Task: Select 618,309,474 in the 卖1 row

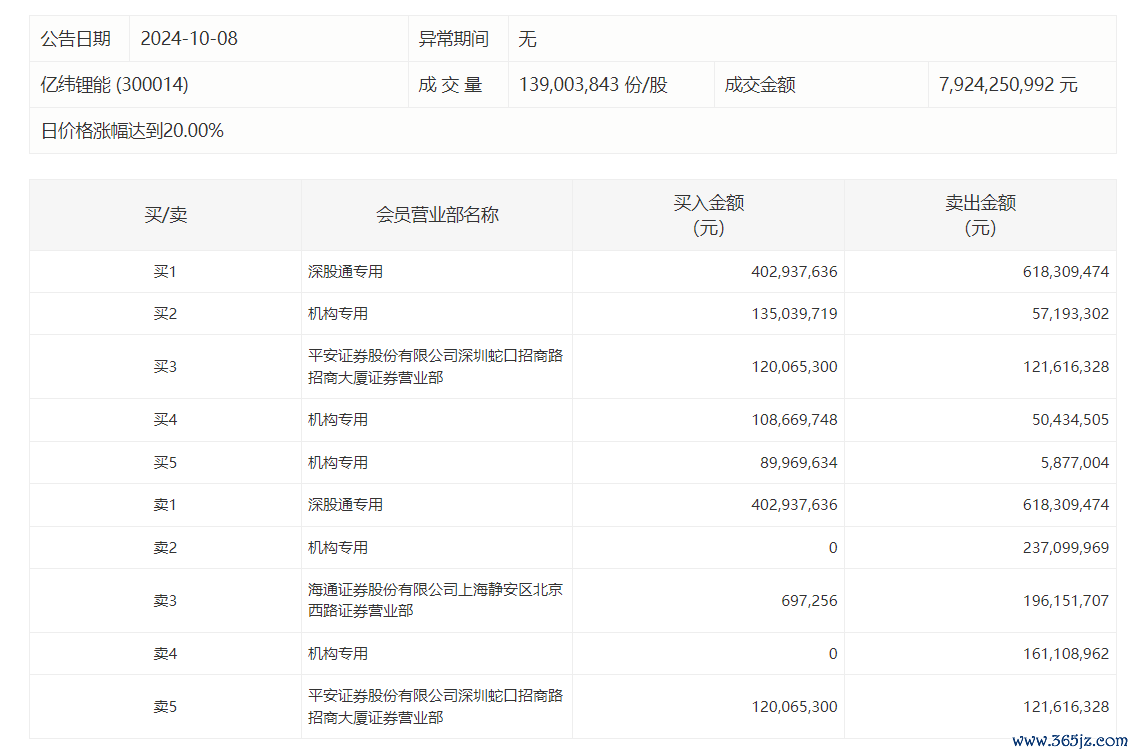Action: pos(1066,505)
